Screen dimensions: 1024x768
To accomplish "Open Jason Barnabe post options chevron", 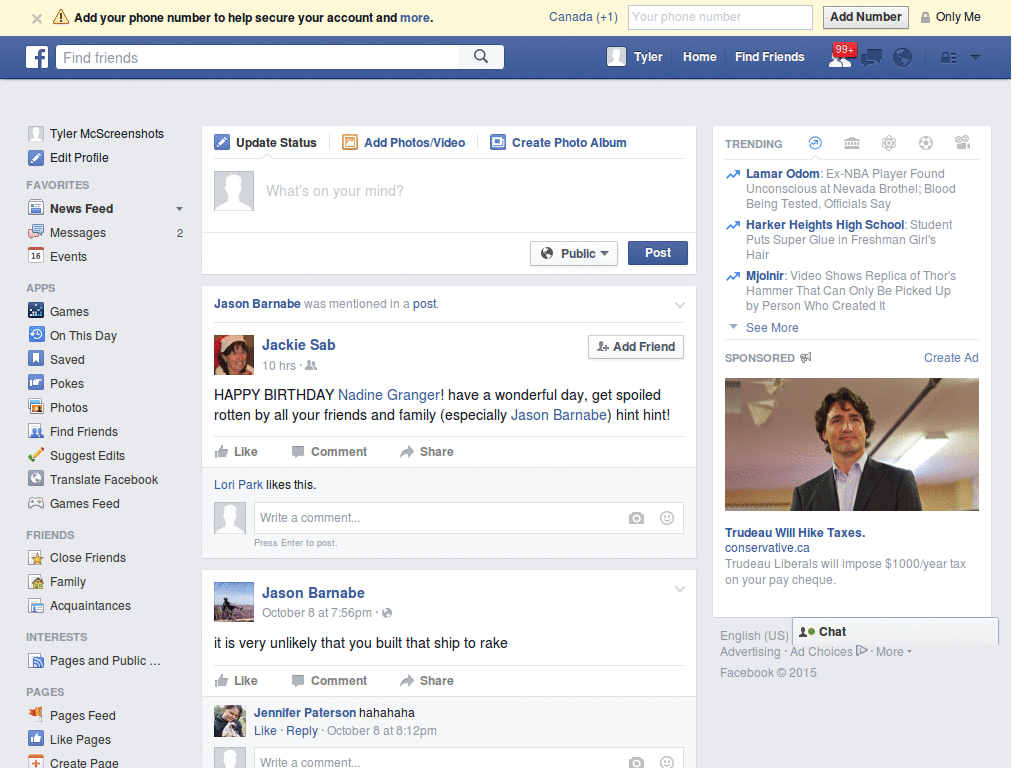I will 680,589.
